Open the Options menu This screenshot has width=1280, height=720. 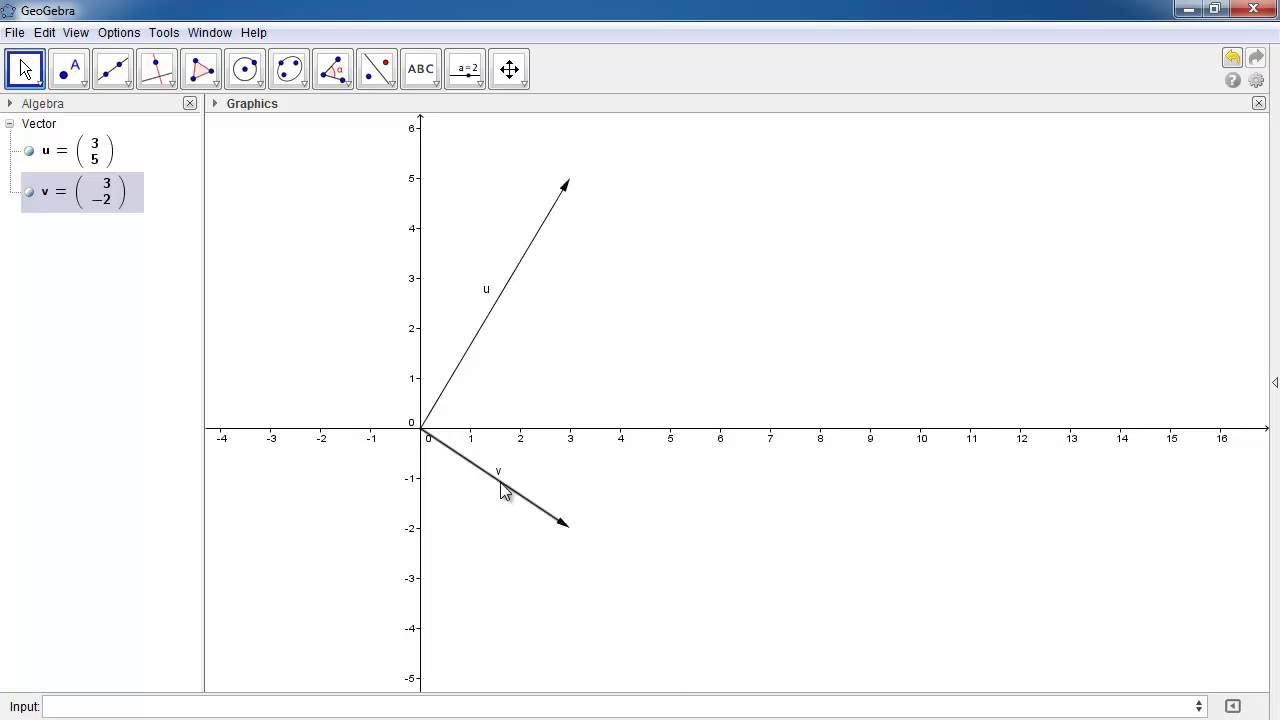(119, 32)
